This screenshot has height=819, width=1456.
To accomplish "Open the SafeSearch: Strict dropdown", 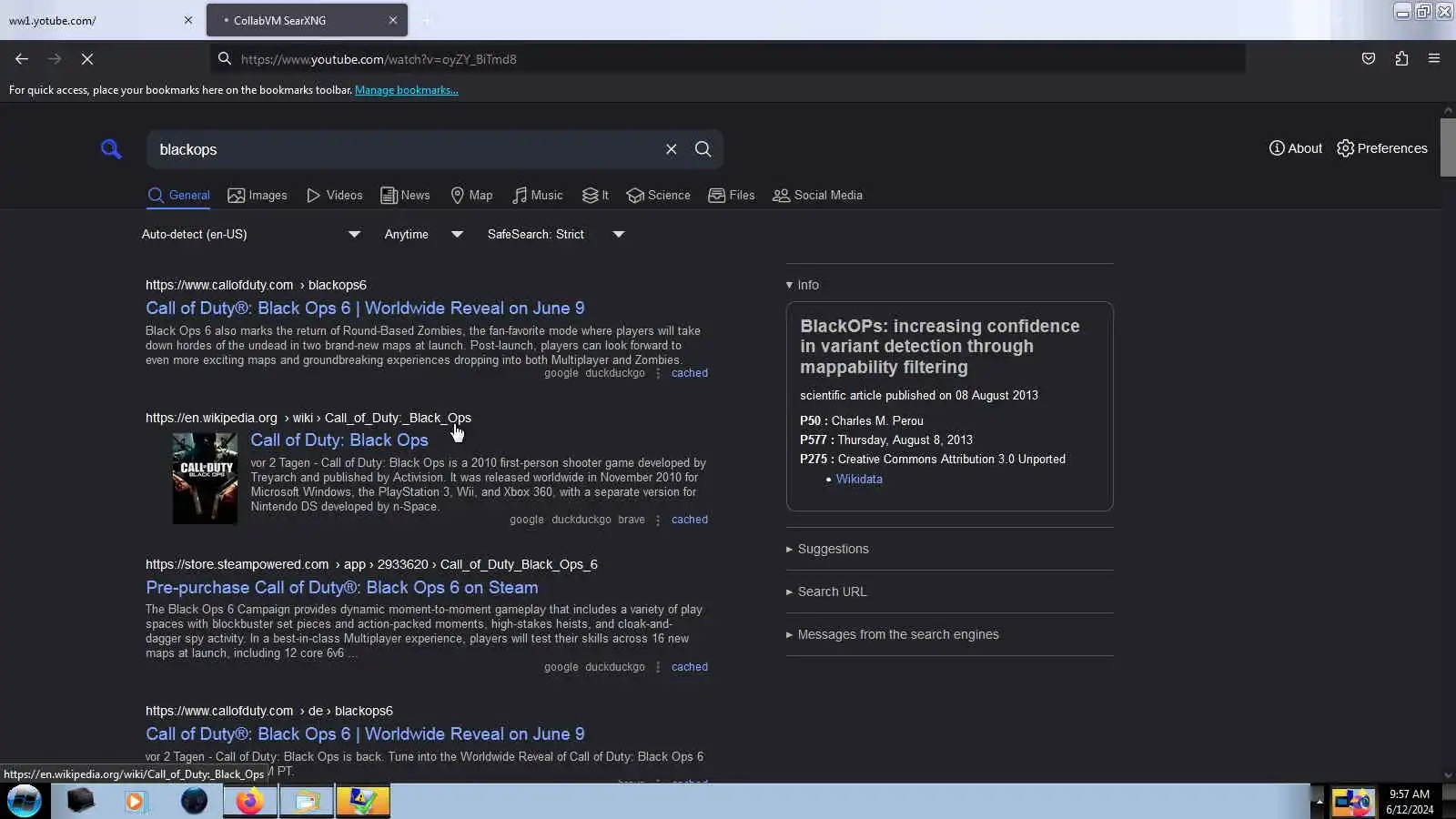I will point(555,235).
